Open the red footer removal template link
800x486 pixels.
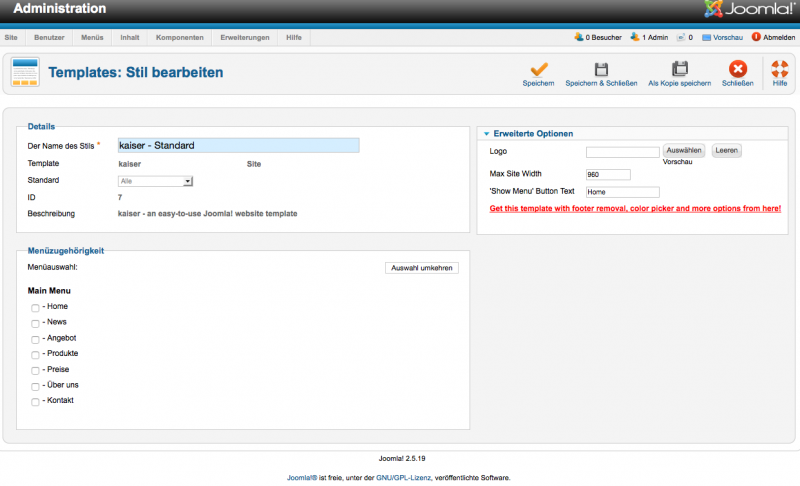tap(635, 209)
